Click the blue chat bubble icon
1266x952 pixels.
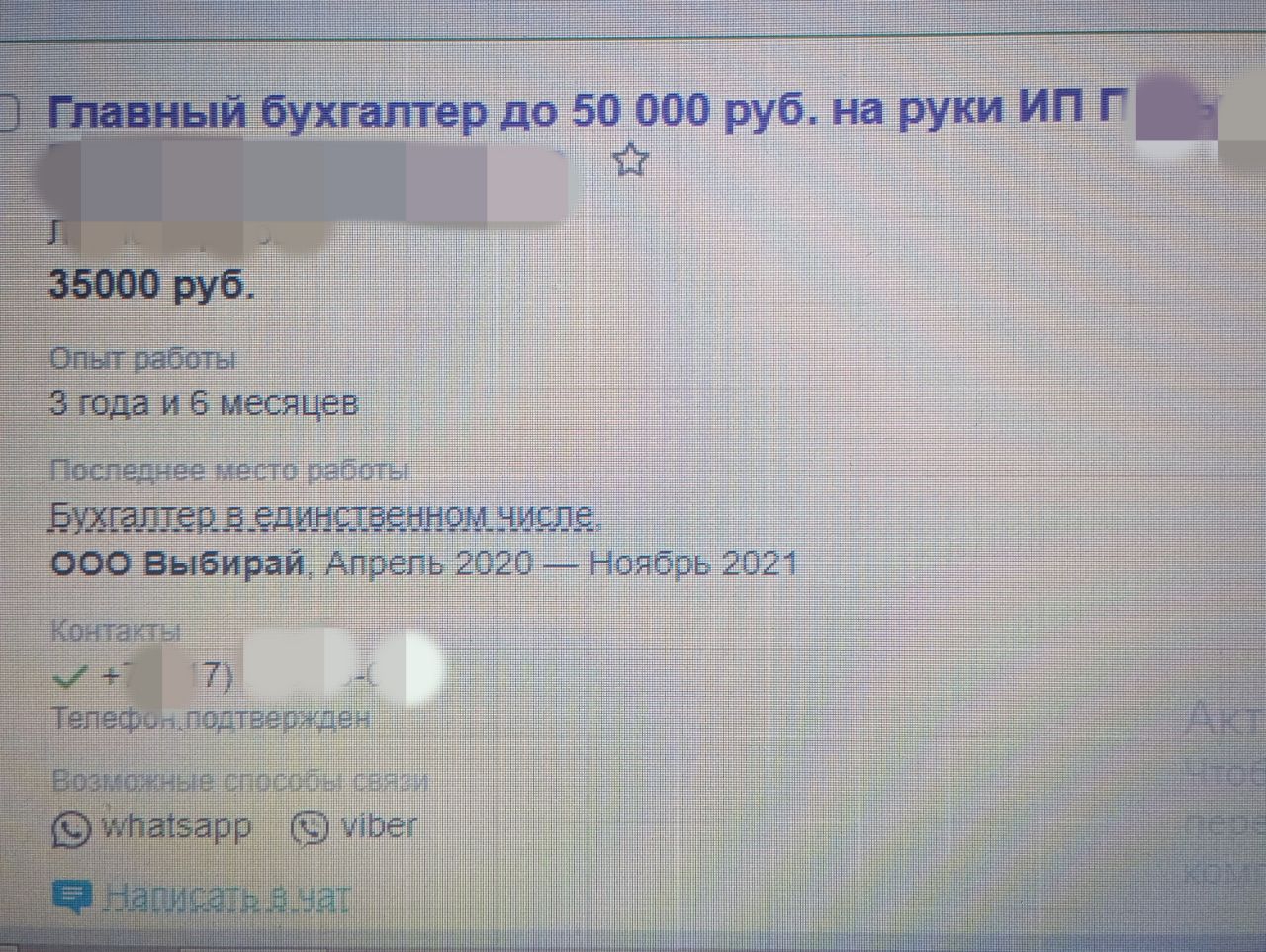click(x=71, y=897)
